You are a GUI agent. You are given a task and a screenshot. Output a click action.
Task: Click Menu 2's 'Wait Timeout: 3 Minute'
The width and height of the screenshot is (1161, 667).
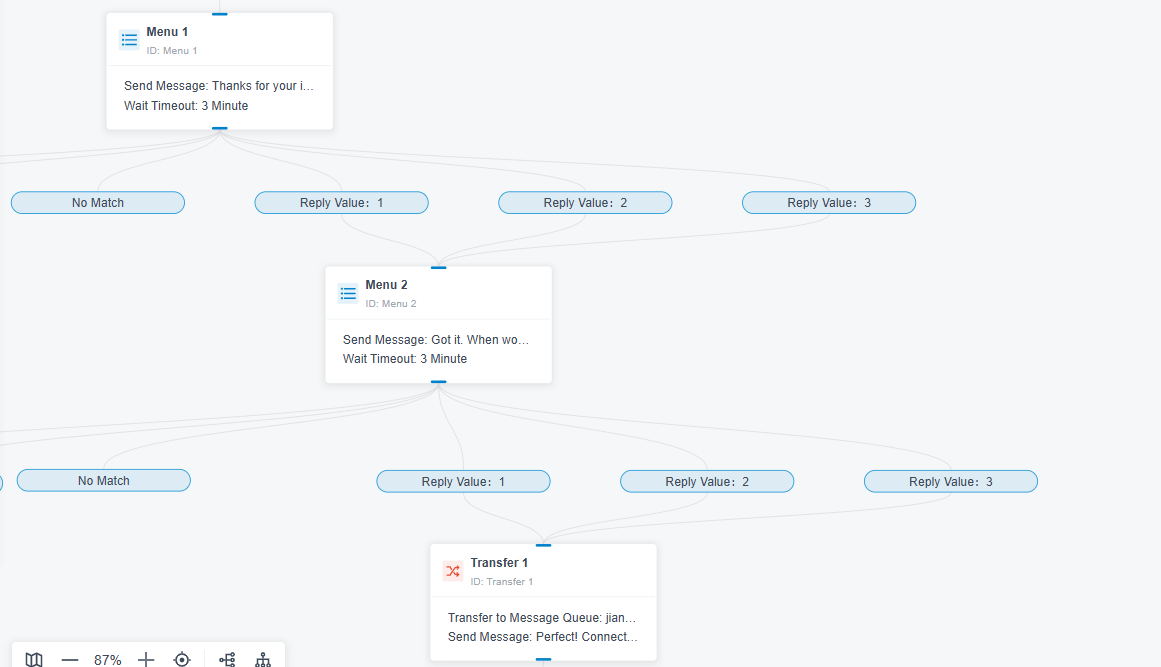click(x=405, y=359)
